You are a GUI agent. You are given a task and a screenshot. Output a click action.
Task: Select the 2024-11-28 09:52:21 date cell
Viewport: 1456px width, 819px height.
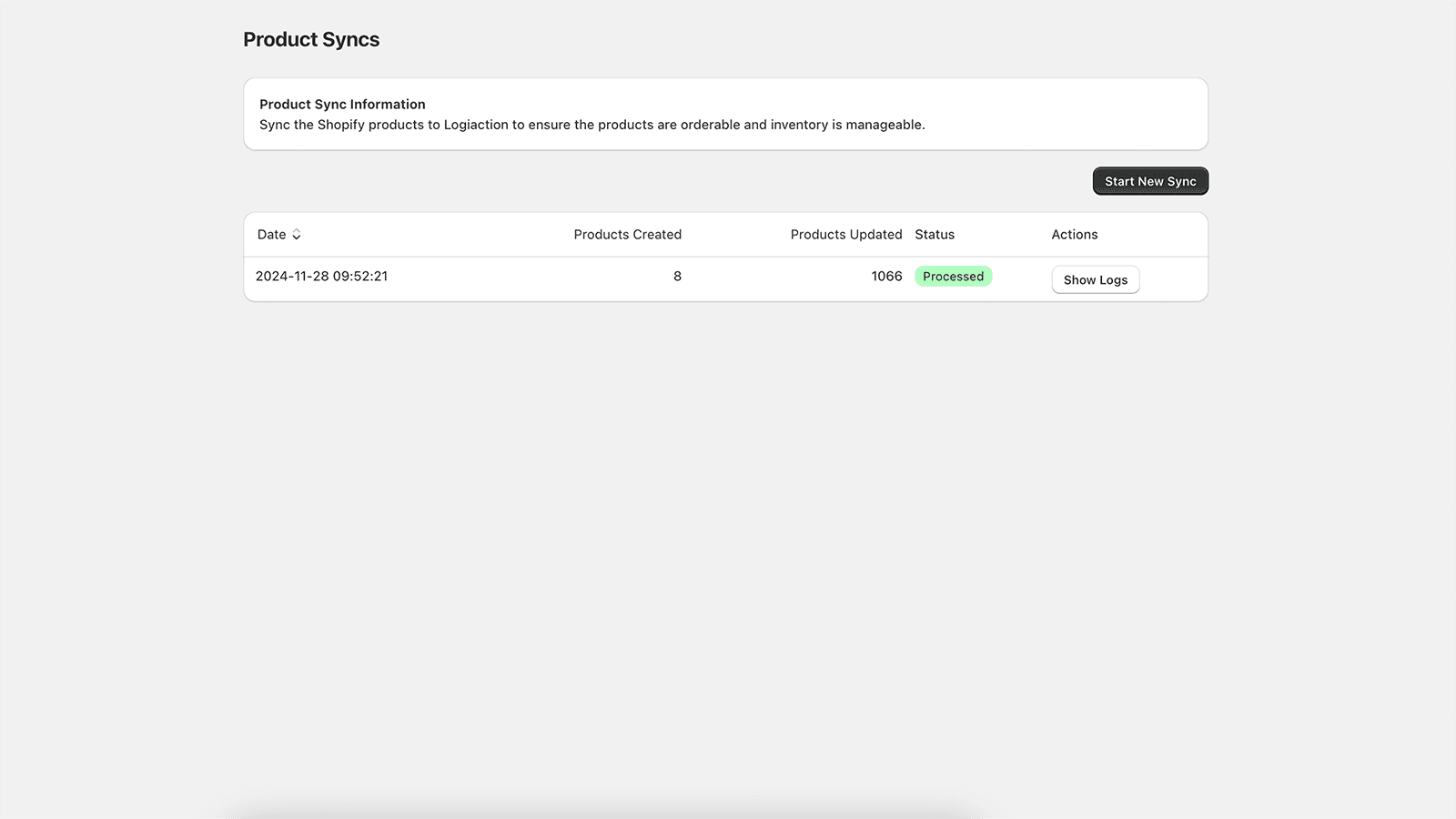[x=321, y=277]
